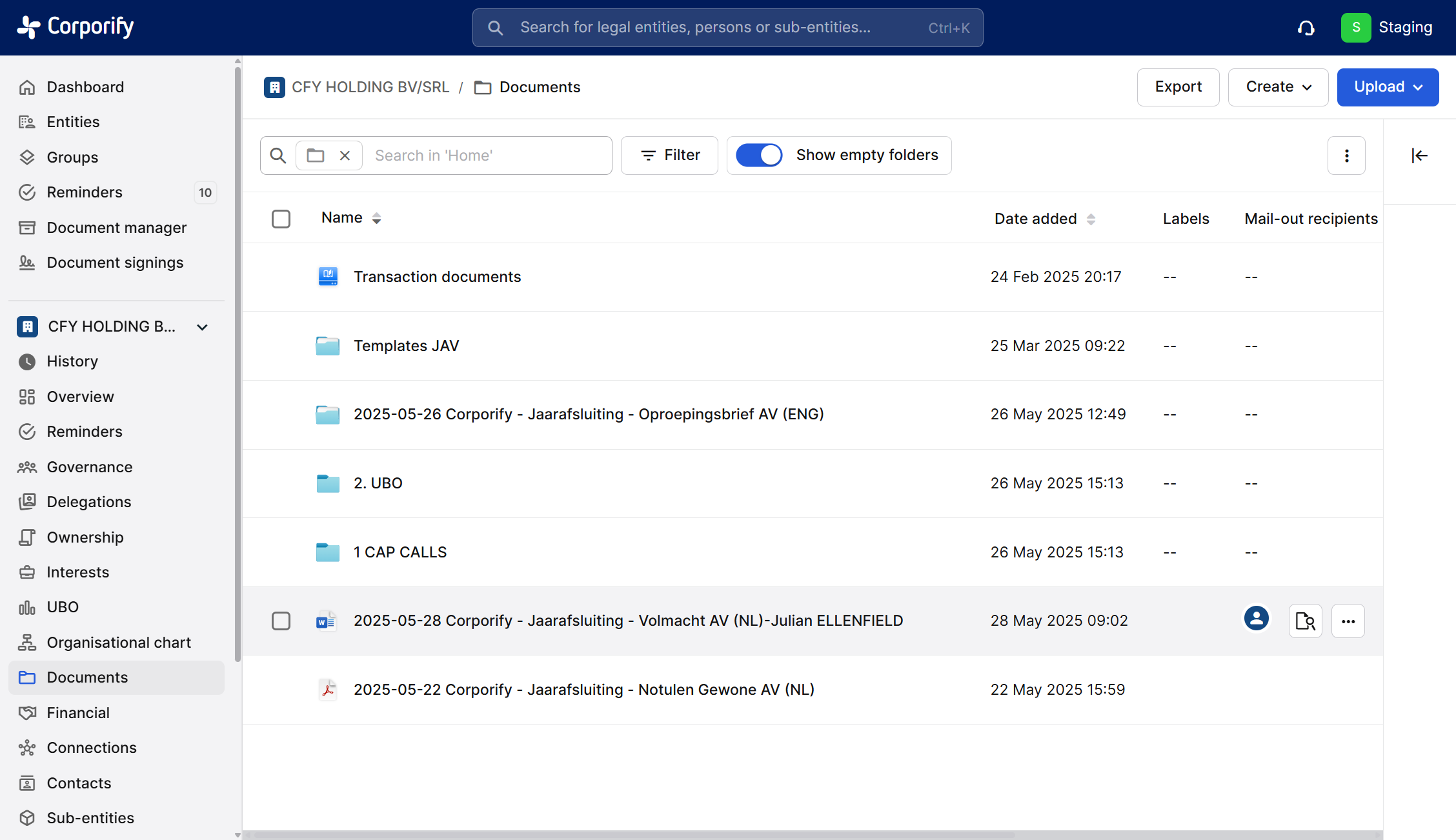Tick the checkbox for Volmacht AV document

point(281,621)
